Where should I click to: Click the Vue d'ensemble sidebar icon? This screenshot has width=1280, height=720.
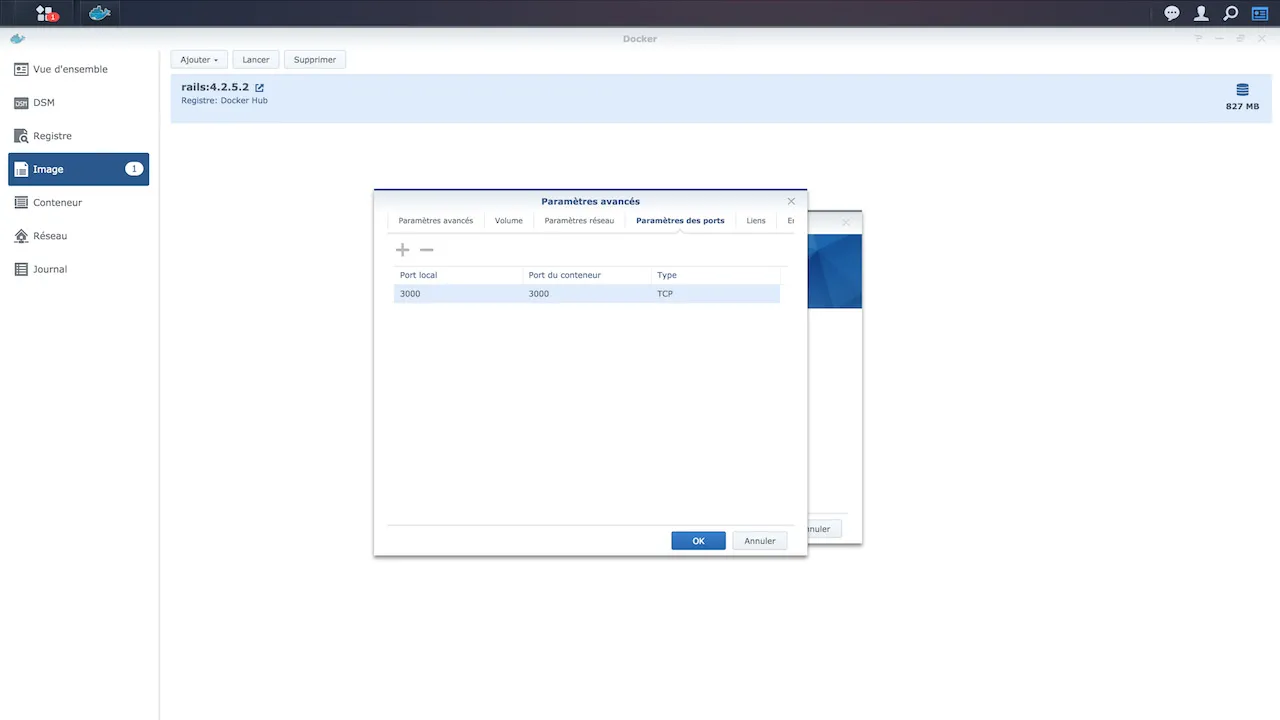pyautogui.click(x=21, y=69)
